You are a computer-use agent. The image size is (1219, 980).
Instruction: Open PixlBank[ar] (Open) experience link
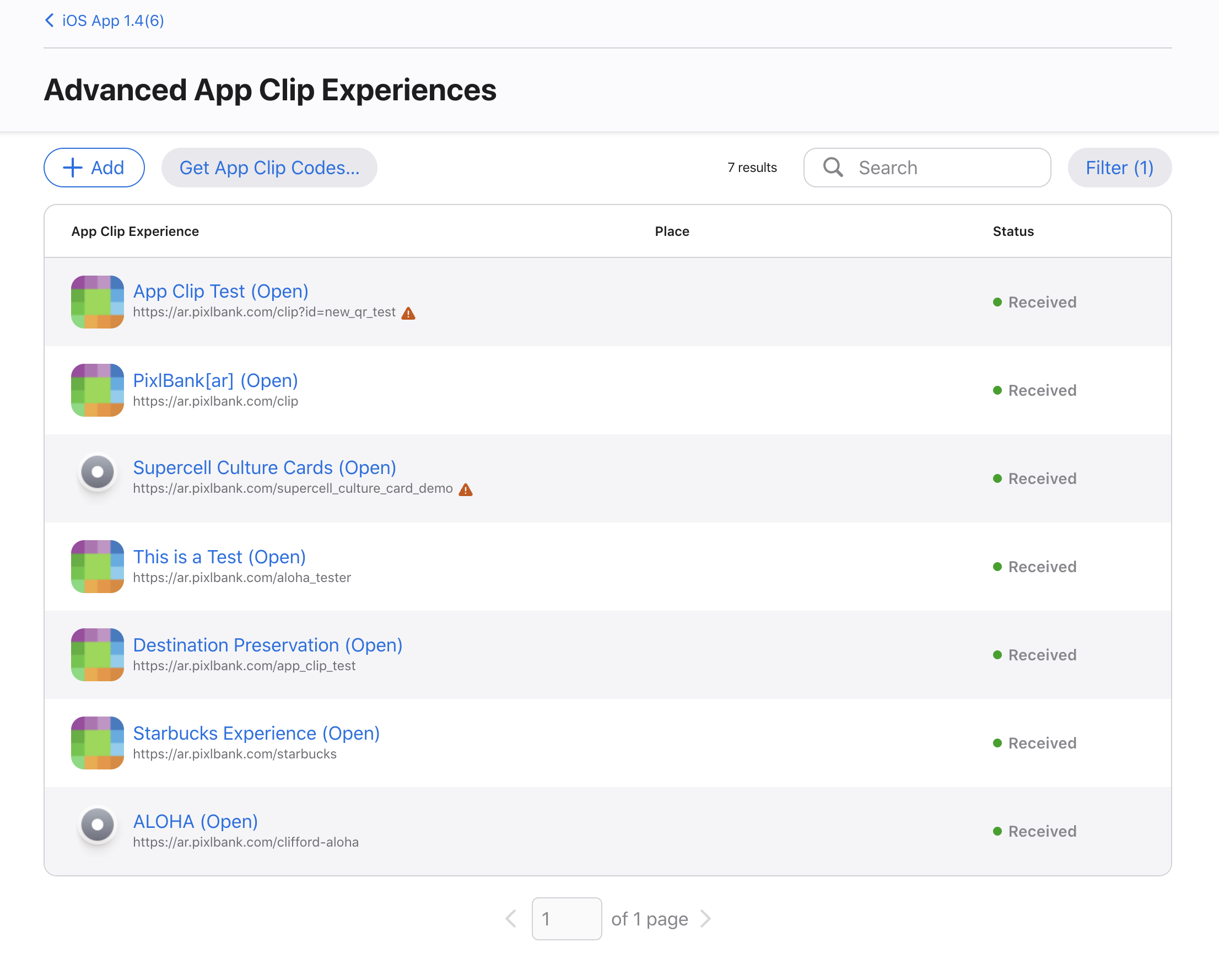click(x=215, y=380)
